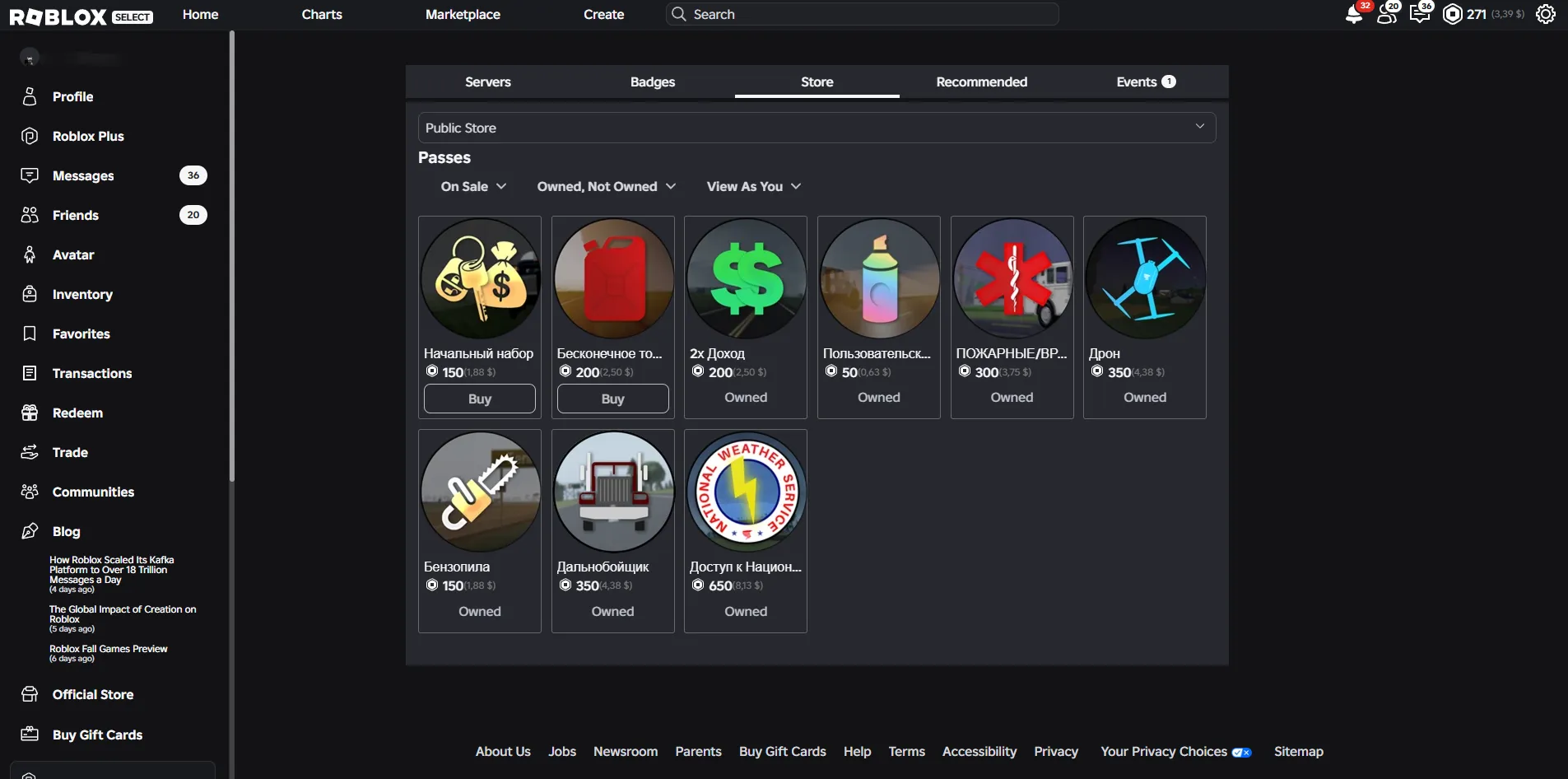Expand the View As You dropdown
The width and height of the screenshot is (1568, 779).
pos(753,186)
